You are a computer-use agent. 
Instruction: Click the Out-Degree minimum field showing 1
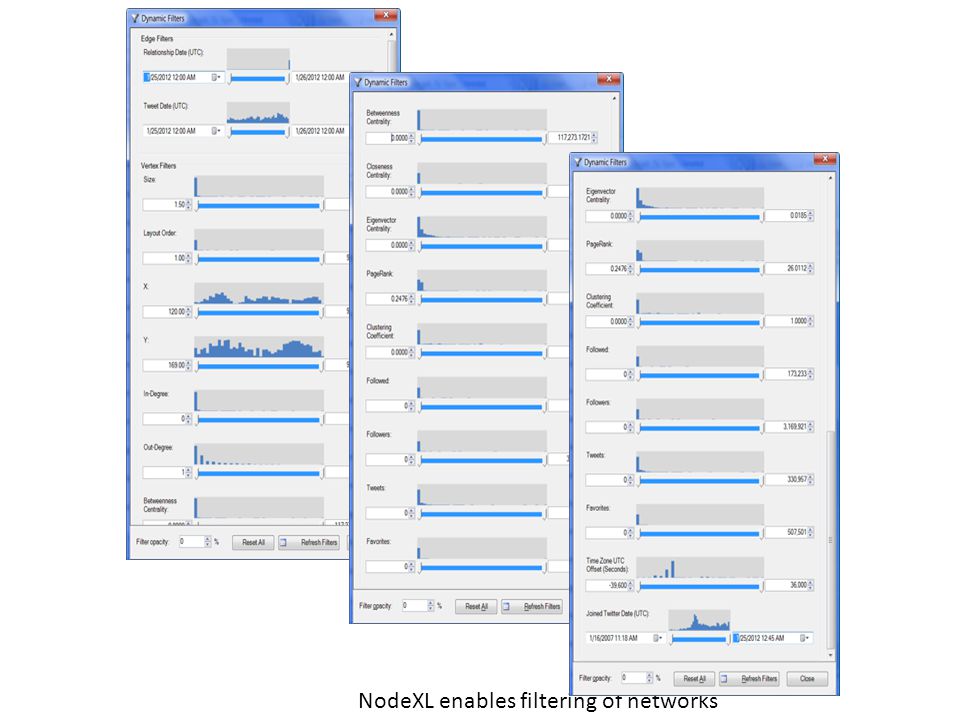coord(164,472)
